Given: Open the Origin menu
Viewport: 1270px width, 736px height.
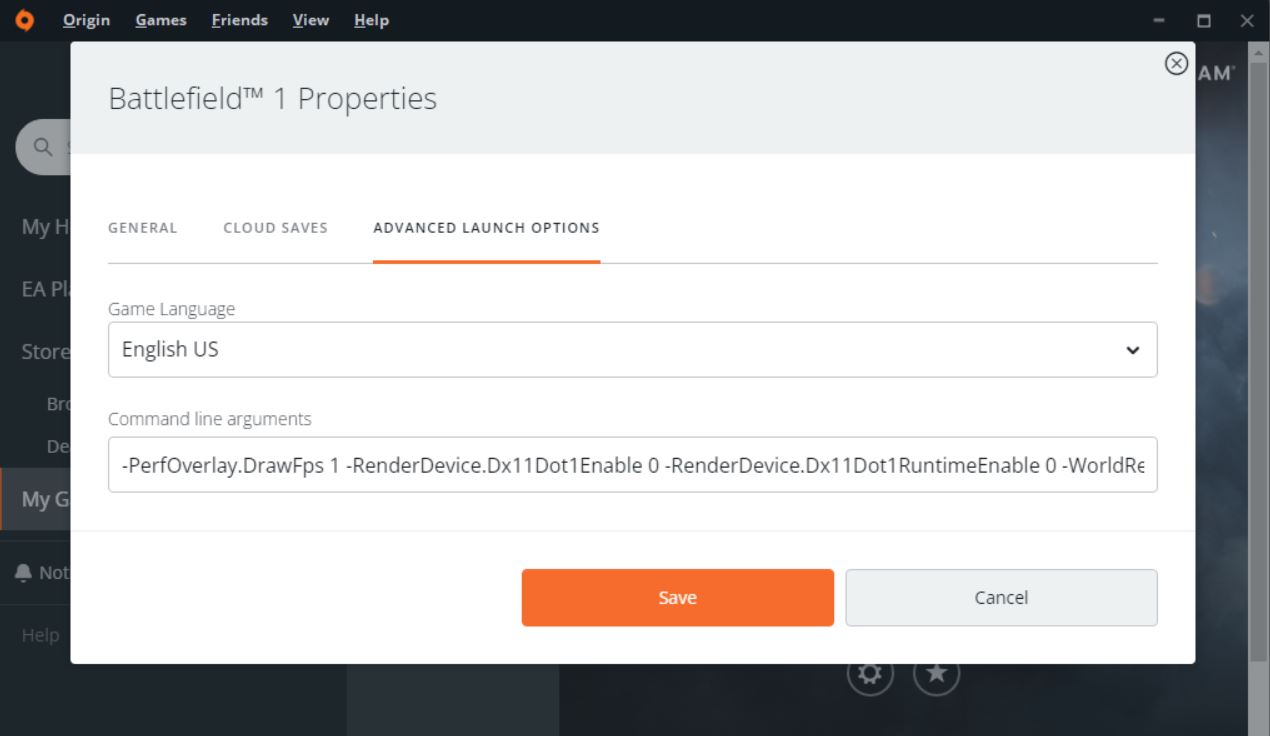Looking at the screenshot, I should 86,20.
